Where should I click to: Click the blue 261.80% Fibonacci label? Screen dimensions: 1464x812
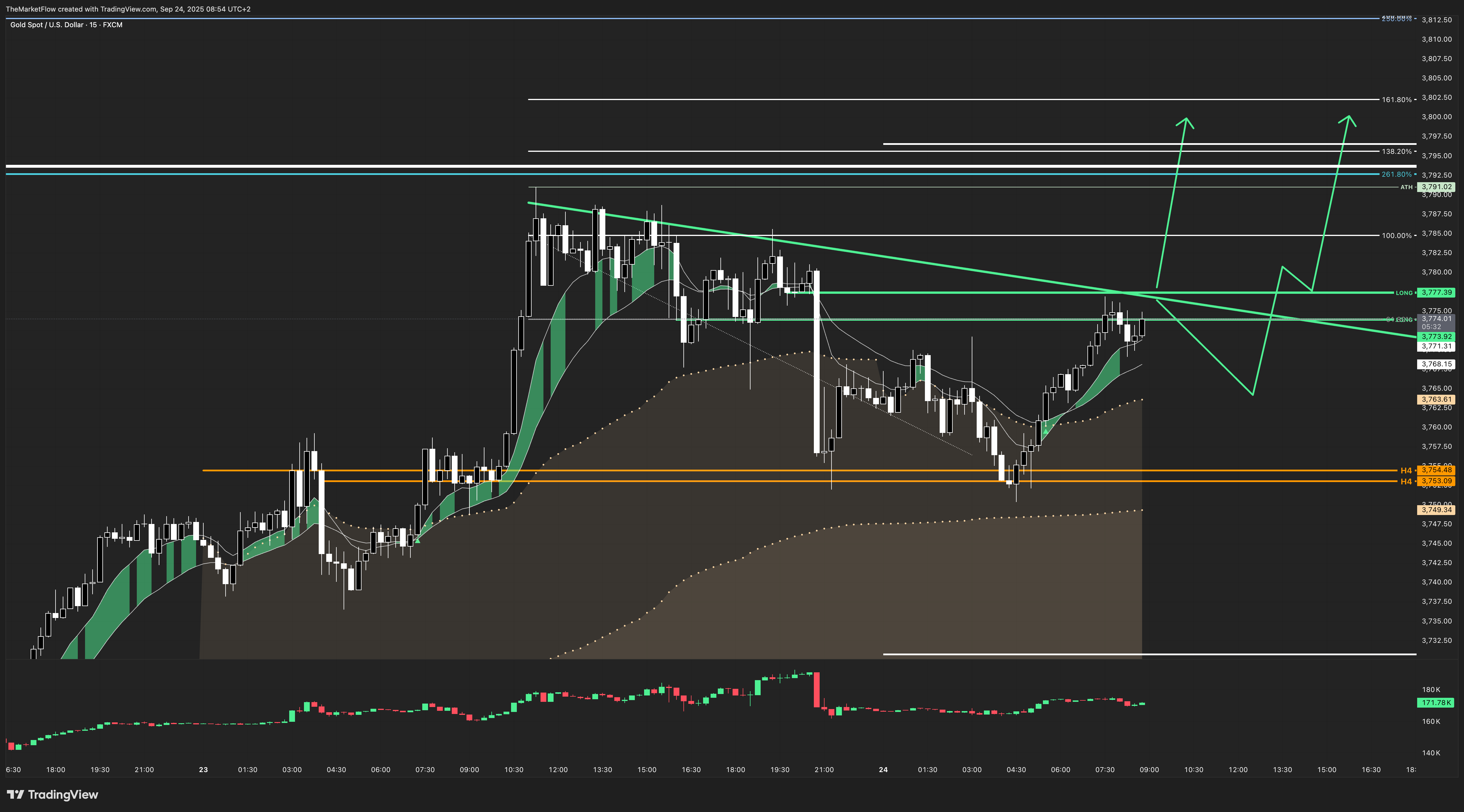pos(1396,174)
